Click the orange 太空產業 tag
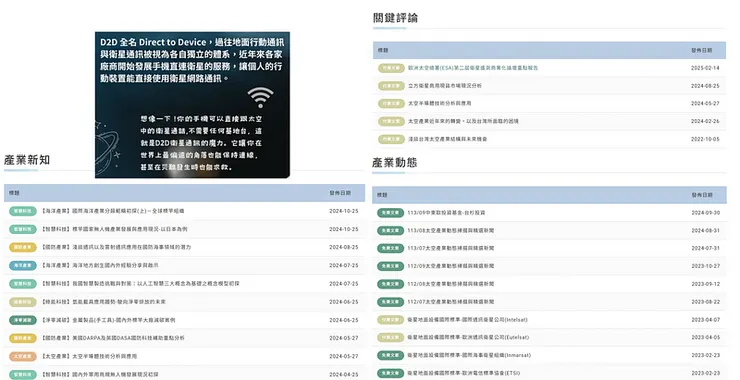 coord(23,356)
